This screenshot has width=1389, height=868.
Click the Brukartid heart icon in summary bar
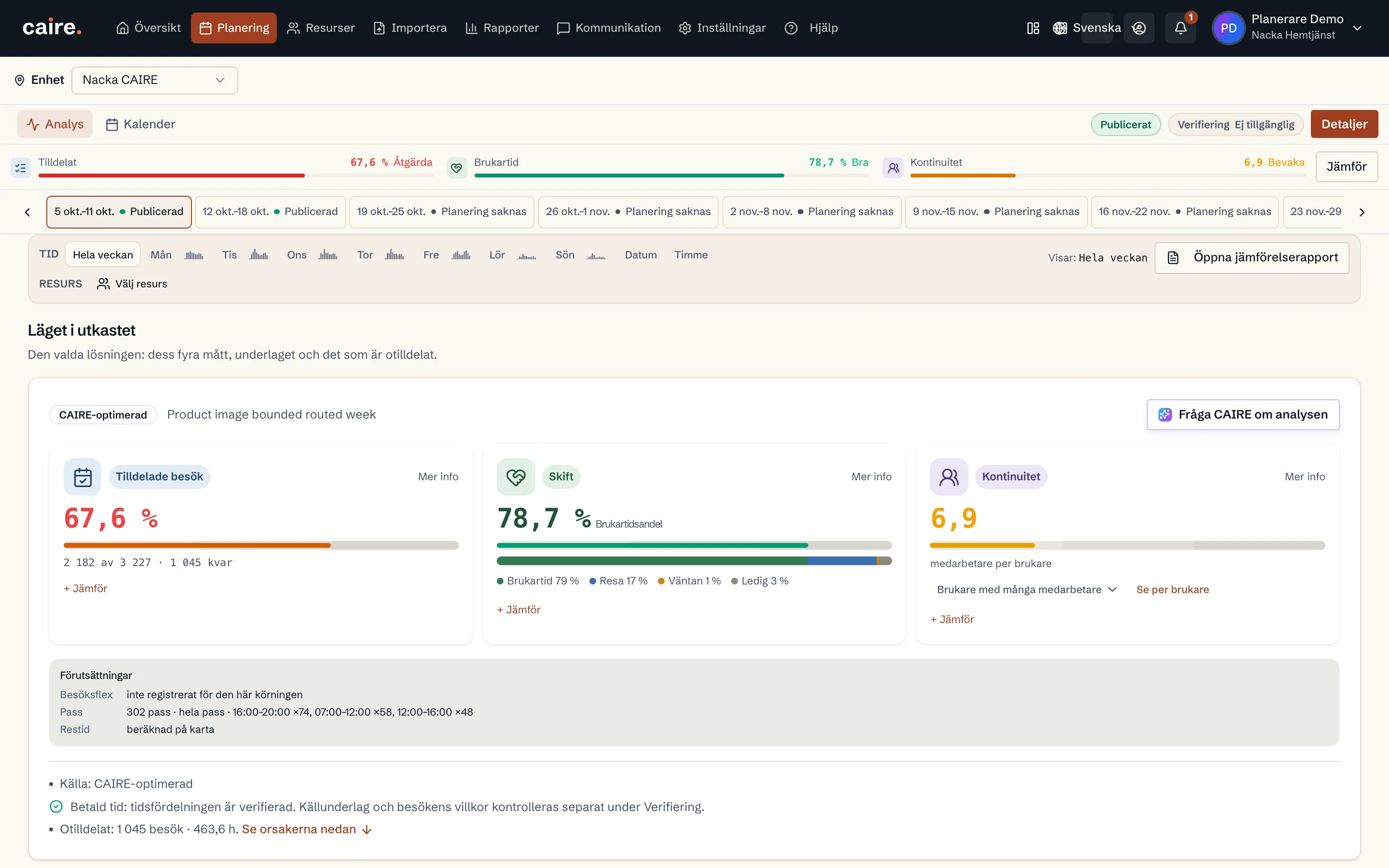point(456,168)
